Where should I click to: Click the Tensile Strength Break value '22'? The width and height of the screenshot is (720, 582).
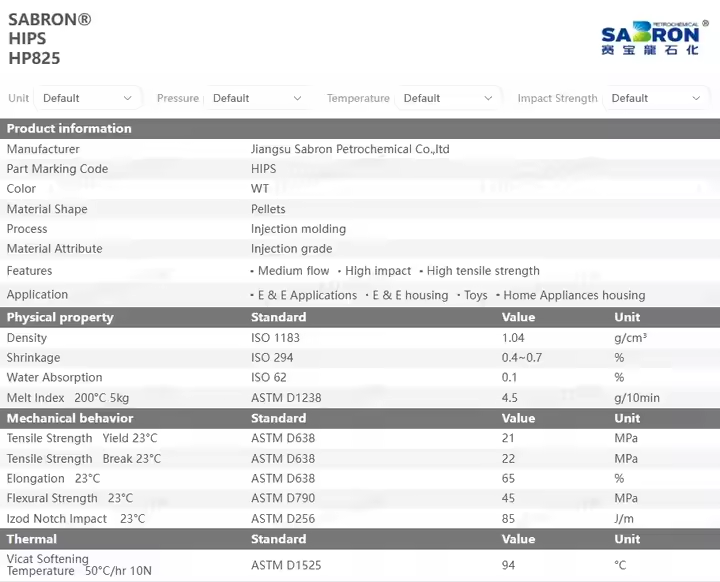[508, 458]
